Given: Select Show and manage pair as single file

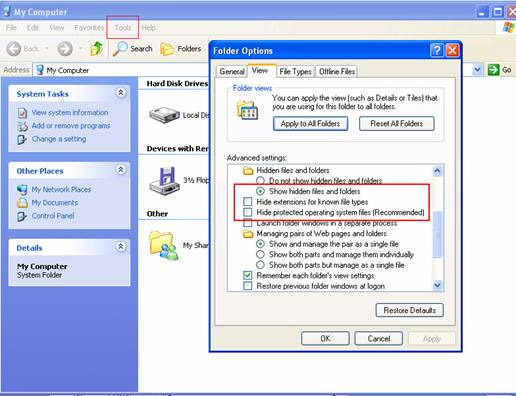Looking at the screenshot, I should 260,244.
